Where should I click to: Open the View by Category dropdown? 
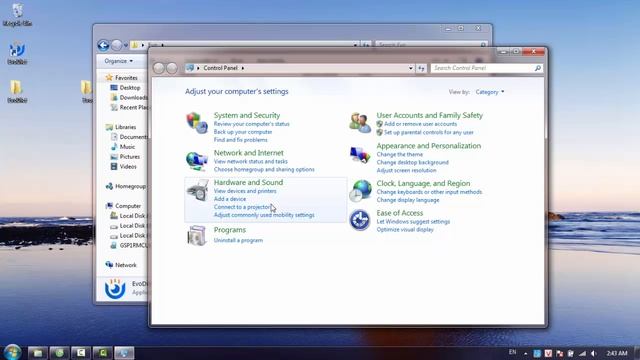(x=489, y=92)
